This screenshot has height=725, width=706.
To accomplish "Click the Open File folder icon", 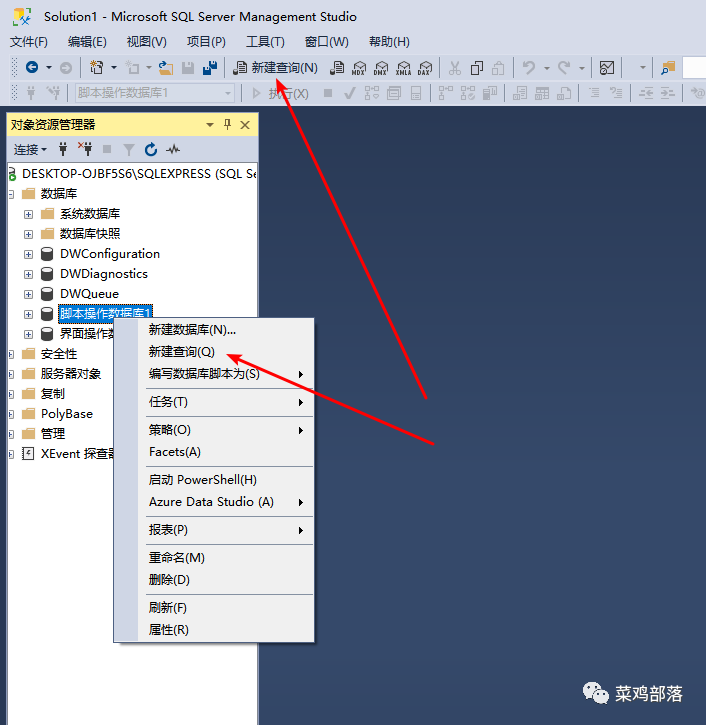I will [x=166, y=68].
